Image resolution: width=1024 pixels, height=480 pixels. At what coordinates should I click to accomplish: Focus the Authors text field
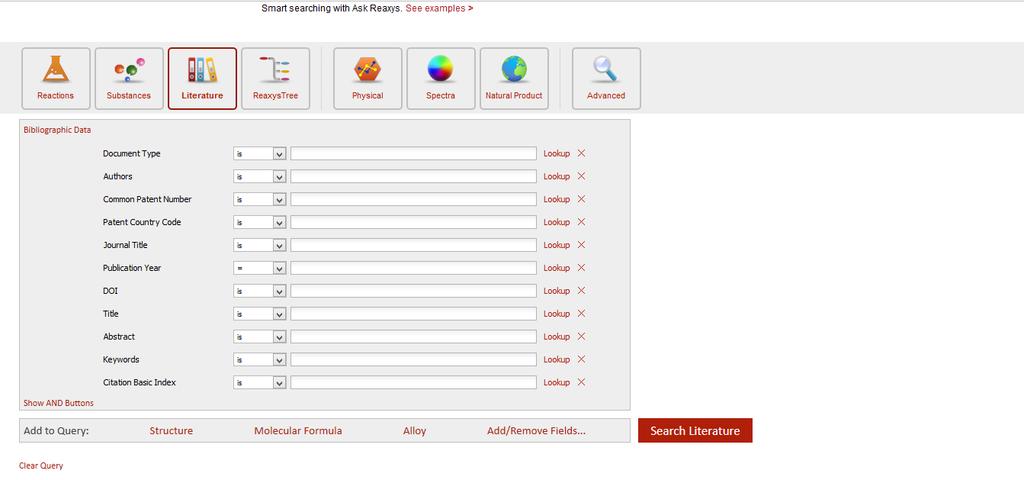(x=413, y=176)
